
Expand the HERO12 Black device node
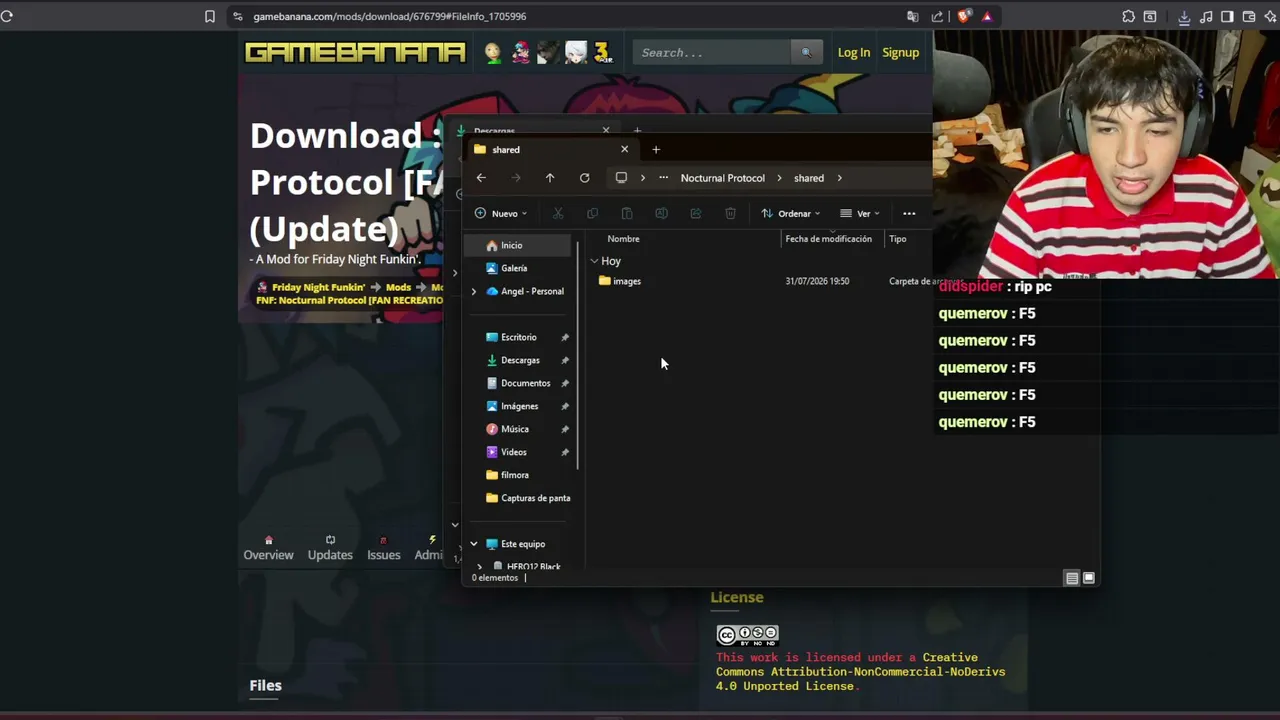tap(480, 567)
